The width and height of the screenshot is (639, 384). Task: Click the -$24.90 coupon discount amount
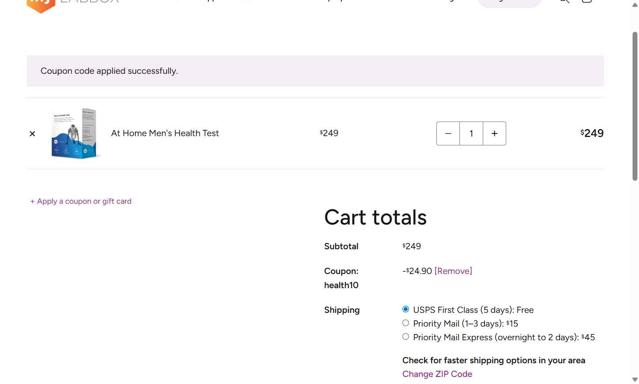coord(417,271)
